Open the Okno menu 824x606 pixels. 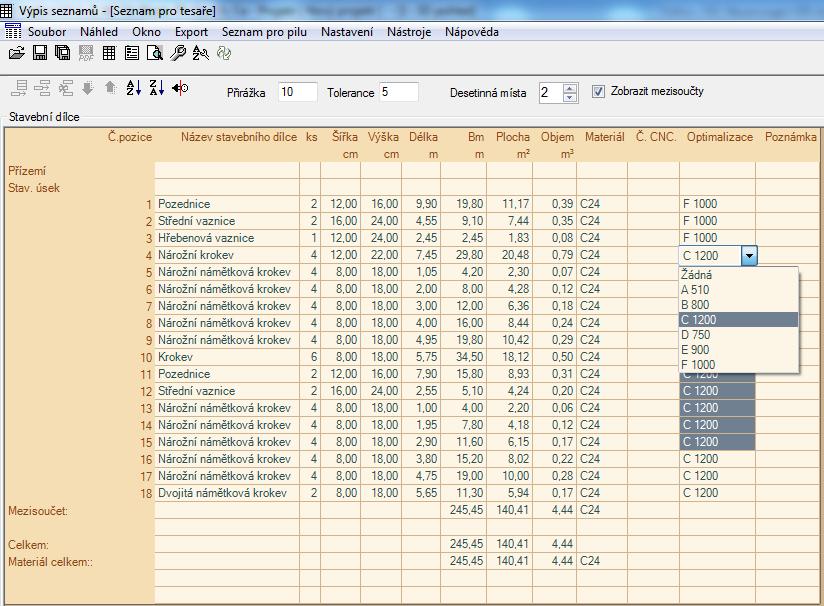tap(146, 32)
